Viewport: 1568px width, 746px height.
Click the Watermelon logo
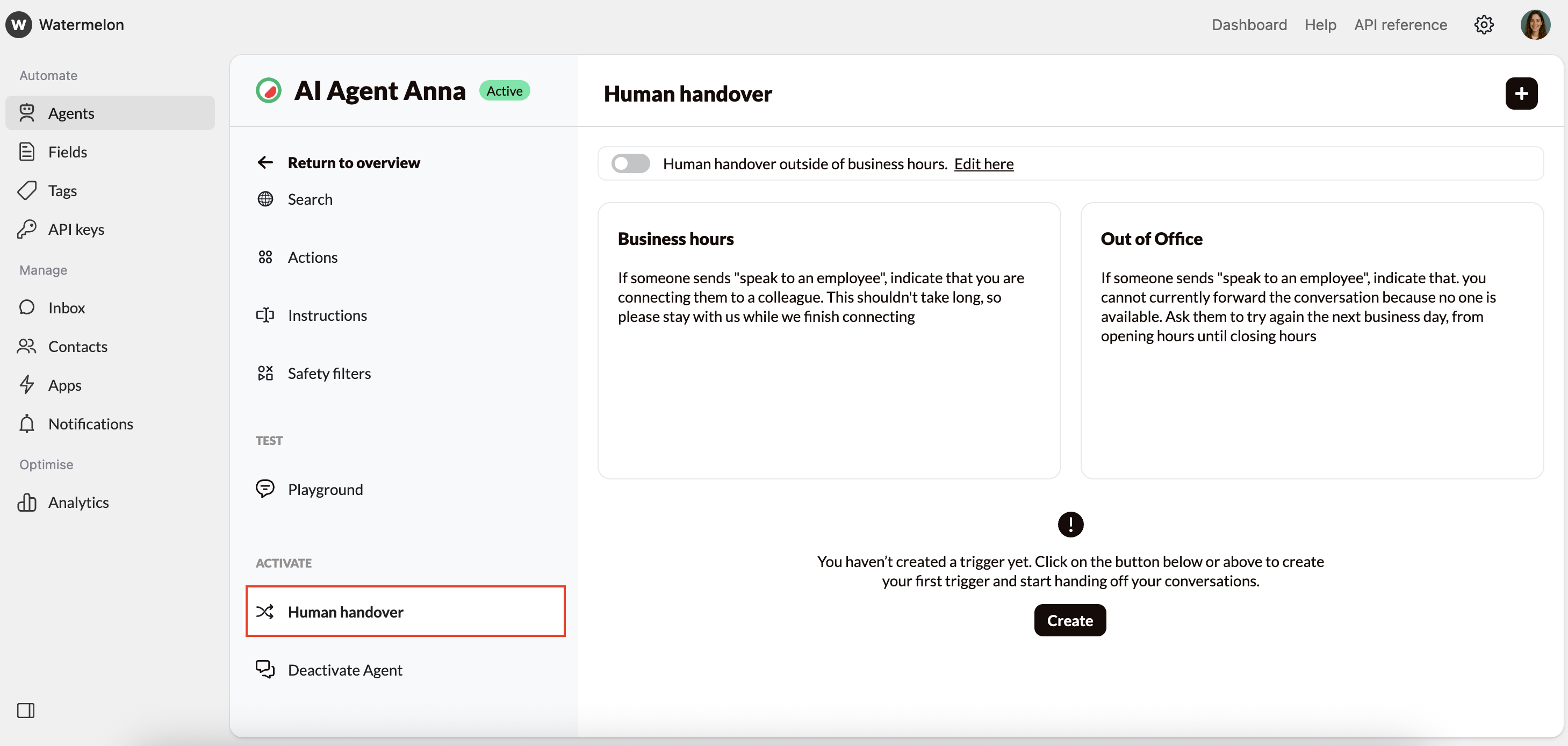point(18,24)
